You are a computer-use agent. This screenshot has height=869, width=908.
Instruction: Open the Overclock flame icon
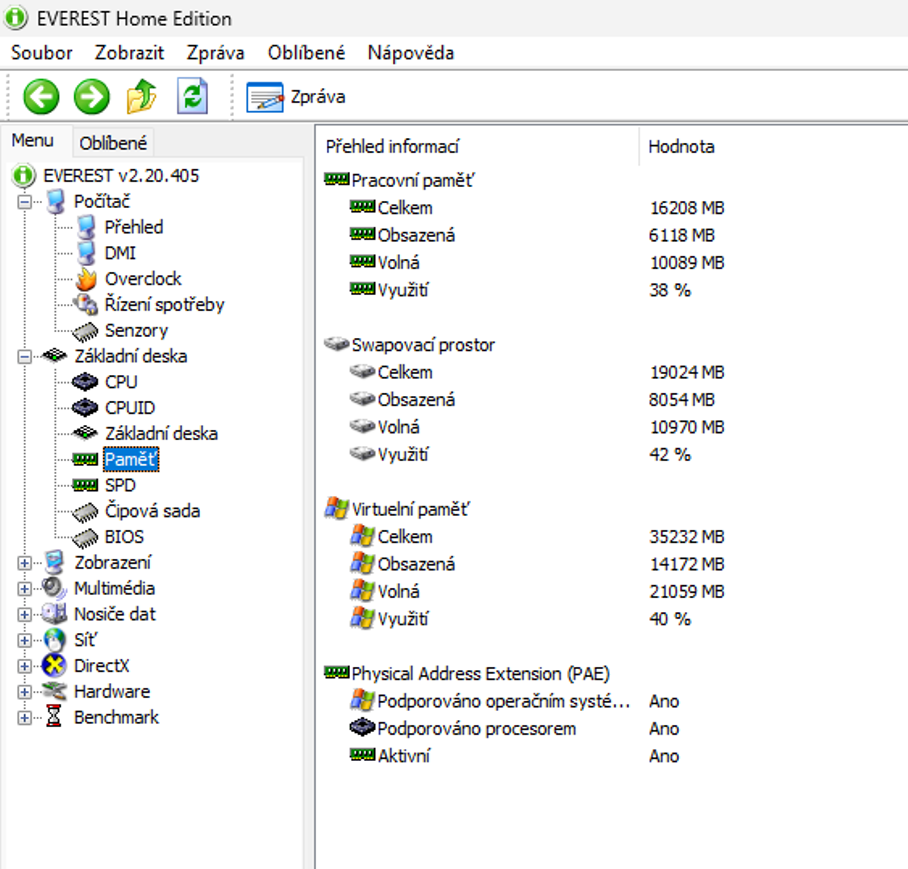point(85,278)
